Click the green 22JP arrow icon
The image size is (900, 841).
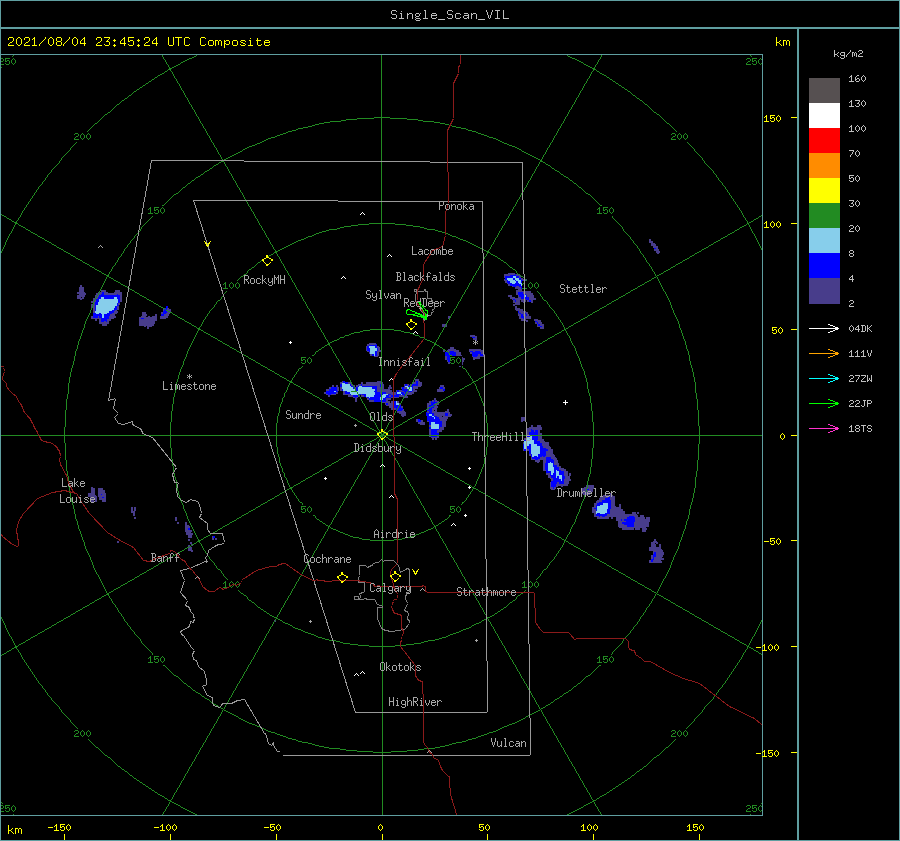824,403
